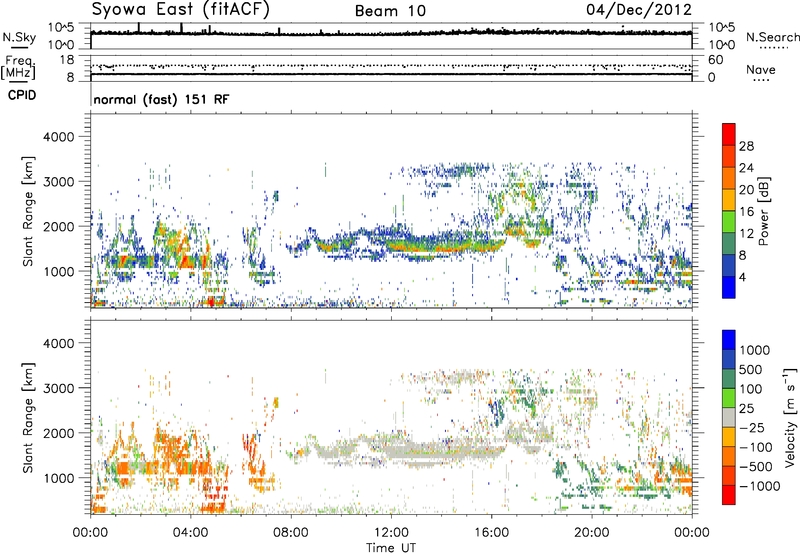This screenshot has width=800, height=554.
Task: Click the 'normal (fast) 151 RF' mode text
Action: [161, 99]
